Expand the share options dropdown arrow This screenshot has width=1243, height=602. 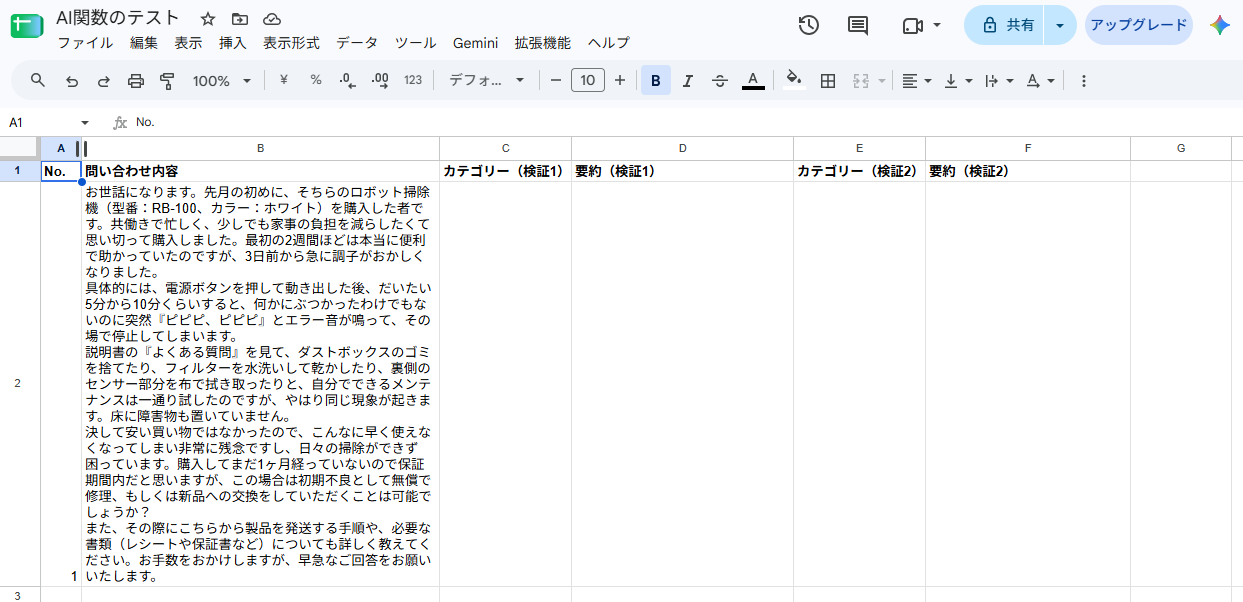1060,25
